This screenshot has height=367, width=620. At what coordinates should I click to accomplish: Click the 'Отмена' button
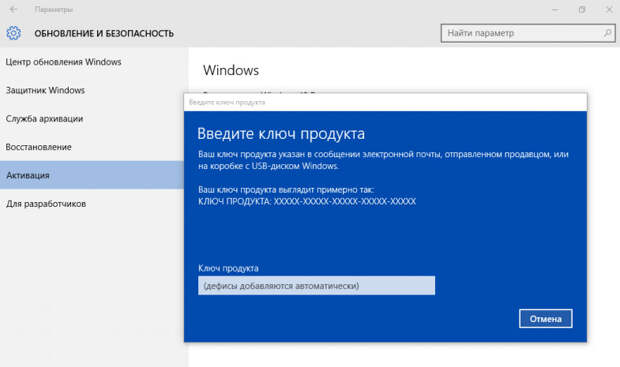click(x=546, y=319)
